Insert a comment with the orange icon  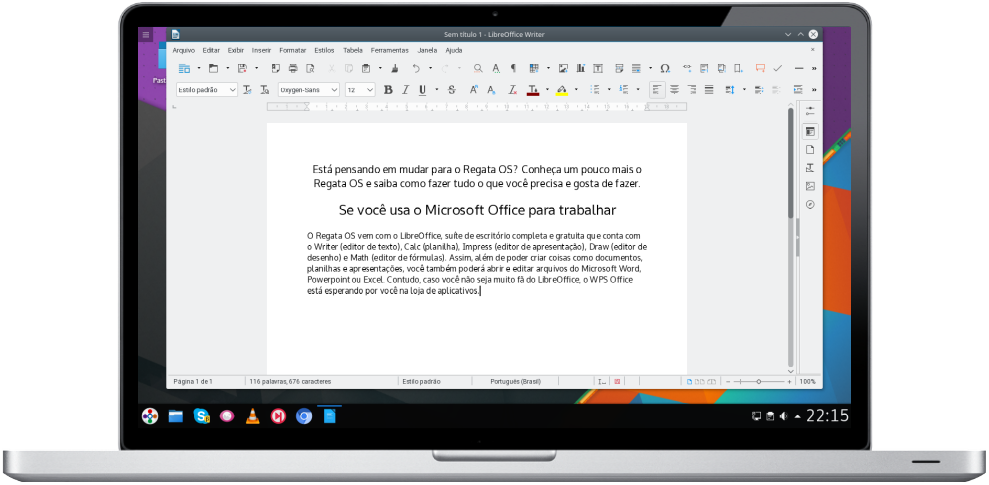(x=761, y=68)
